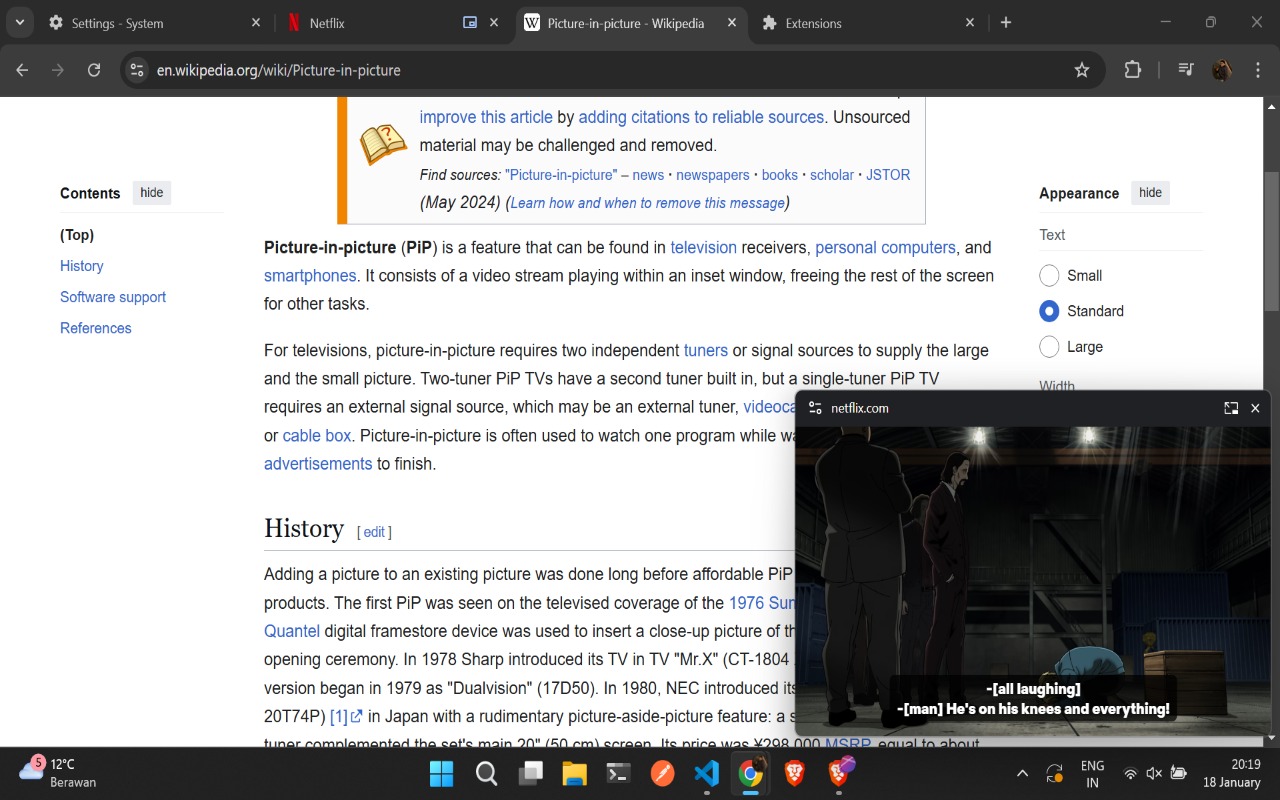
Task: Click the Chrome profile avatar
Action: click(x=1222, y=70)
